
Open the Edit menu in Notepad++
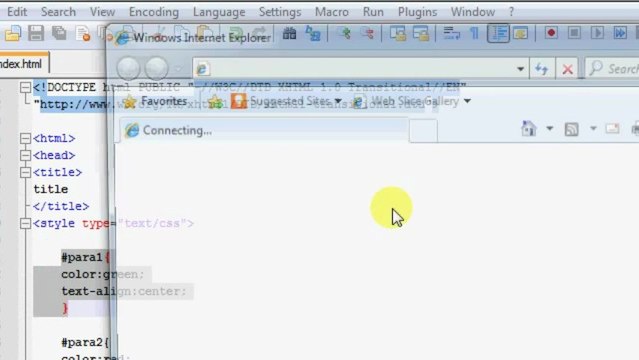[17, 12]
